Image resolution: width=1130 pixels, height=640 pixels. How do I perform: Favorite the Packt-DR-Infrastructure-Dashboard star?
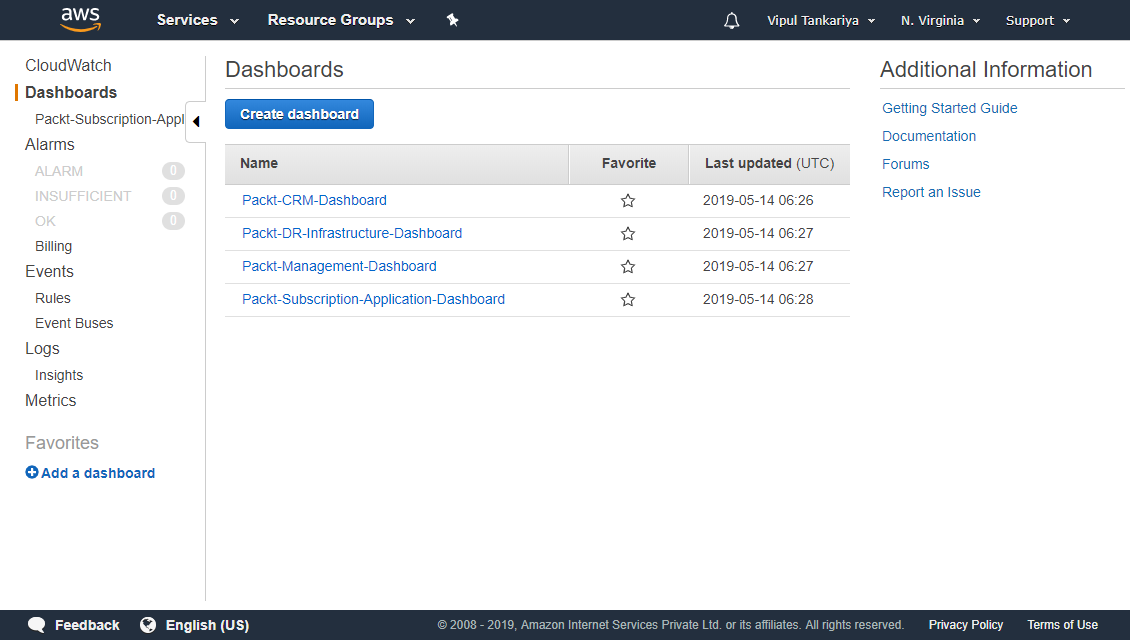click(x=628, y=234)
